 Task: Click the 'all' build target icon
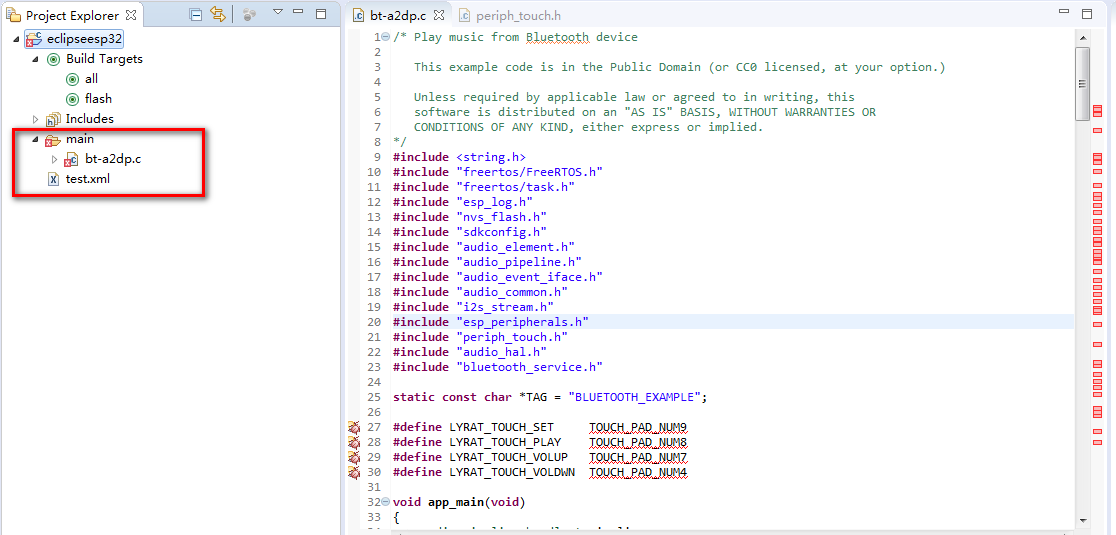coord(73,79)
